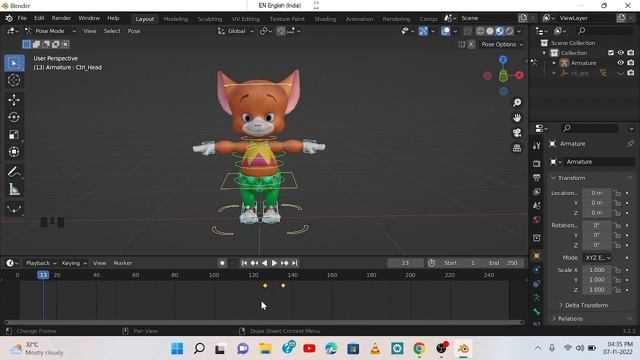Screen dimensions: 640x360
Task: Select the first keyframe diamond near 125
Action: pos(265,286)
